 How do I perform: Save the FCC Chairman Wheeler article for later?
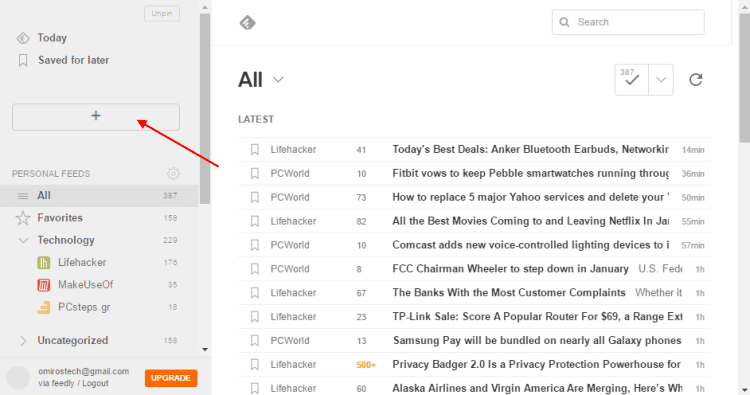[254, 269]
